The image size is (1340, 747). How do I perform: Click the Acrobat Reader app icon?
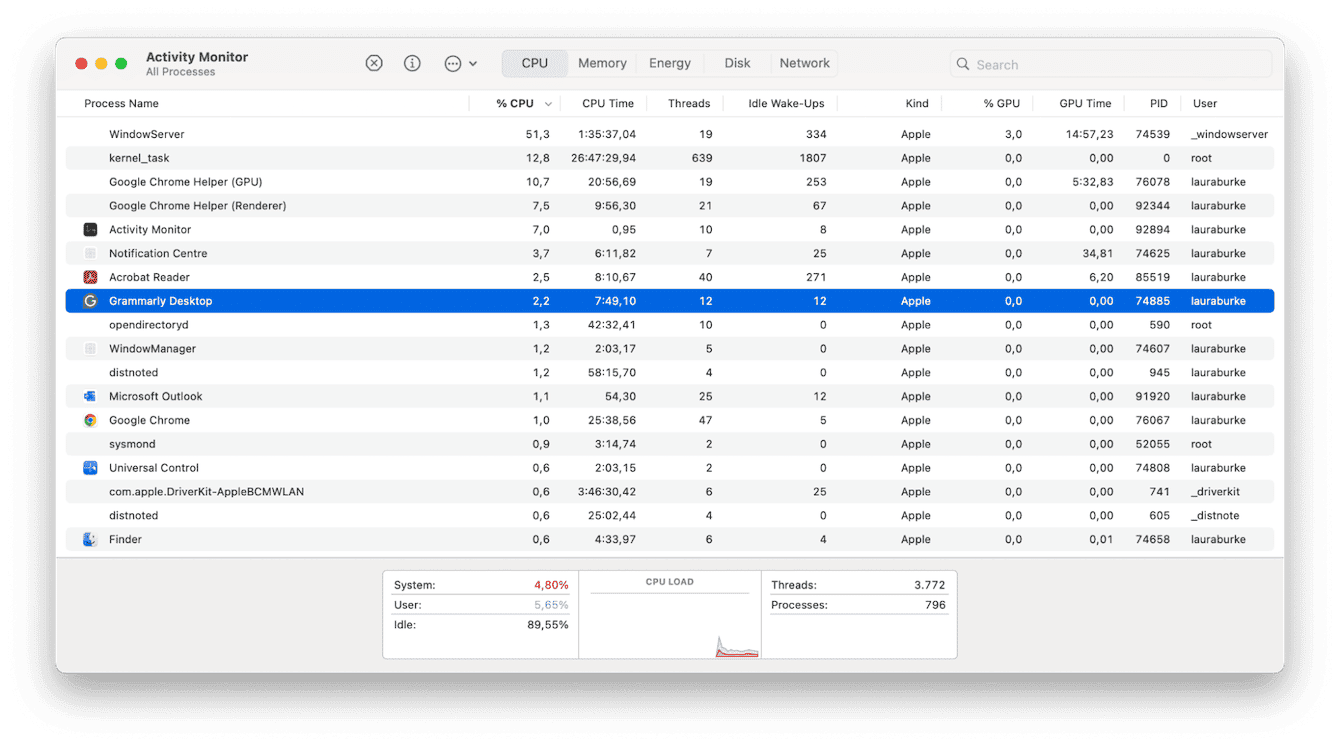coord(88,277)
